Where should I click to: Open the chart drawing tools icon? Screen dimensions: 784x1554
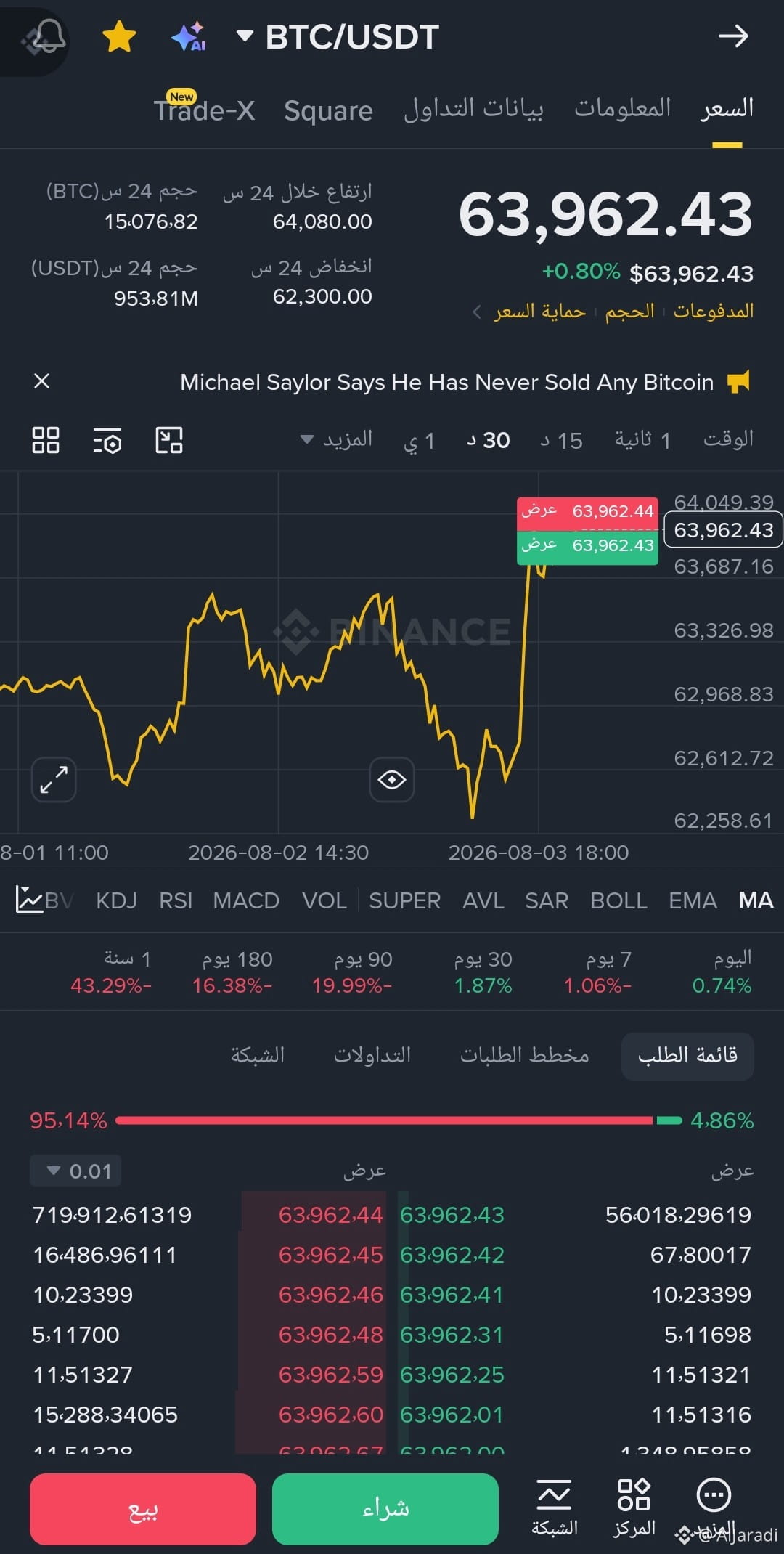coord(169,440)
